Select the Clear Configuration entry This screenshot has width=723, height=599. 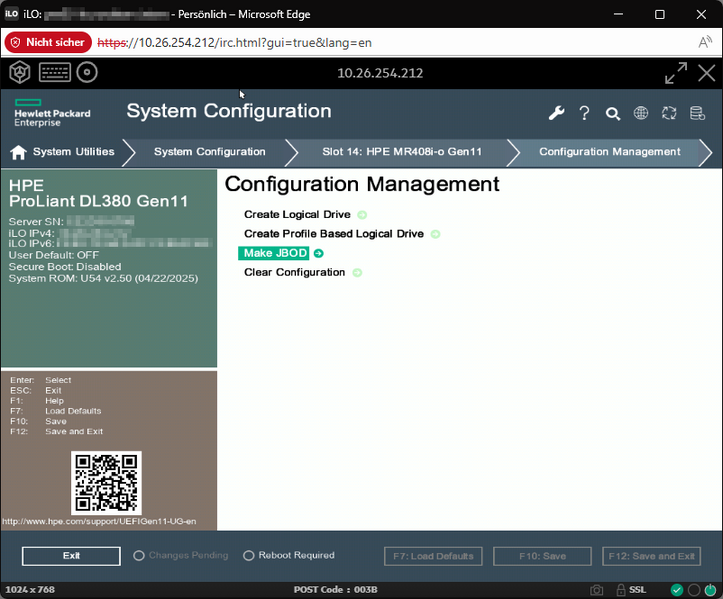[x=295, y=273]
